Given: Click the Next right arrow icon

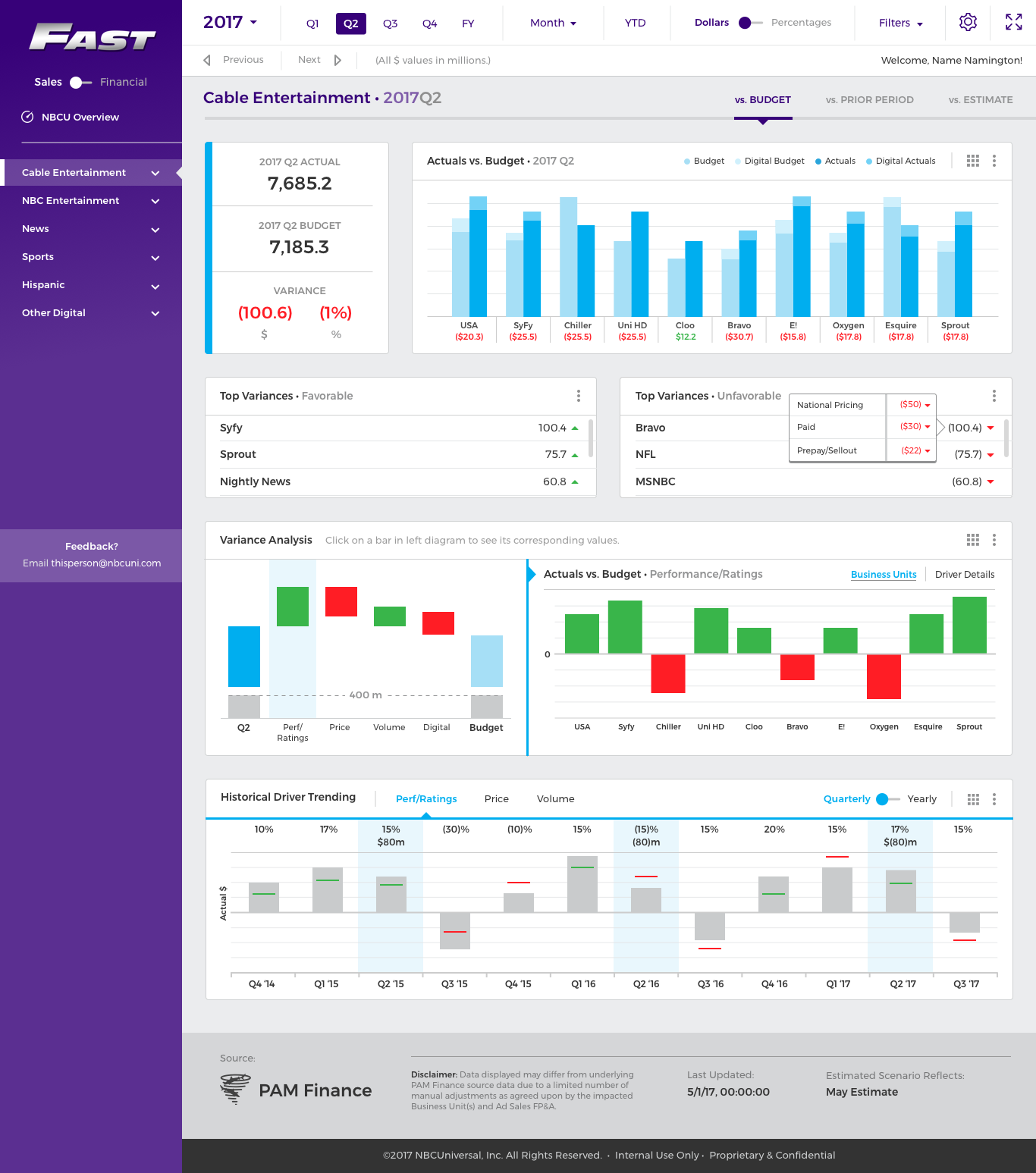Looking at the screenshot, I should point(337,60).
